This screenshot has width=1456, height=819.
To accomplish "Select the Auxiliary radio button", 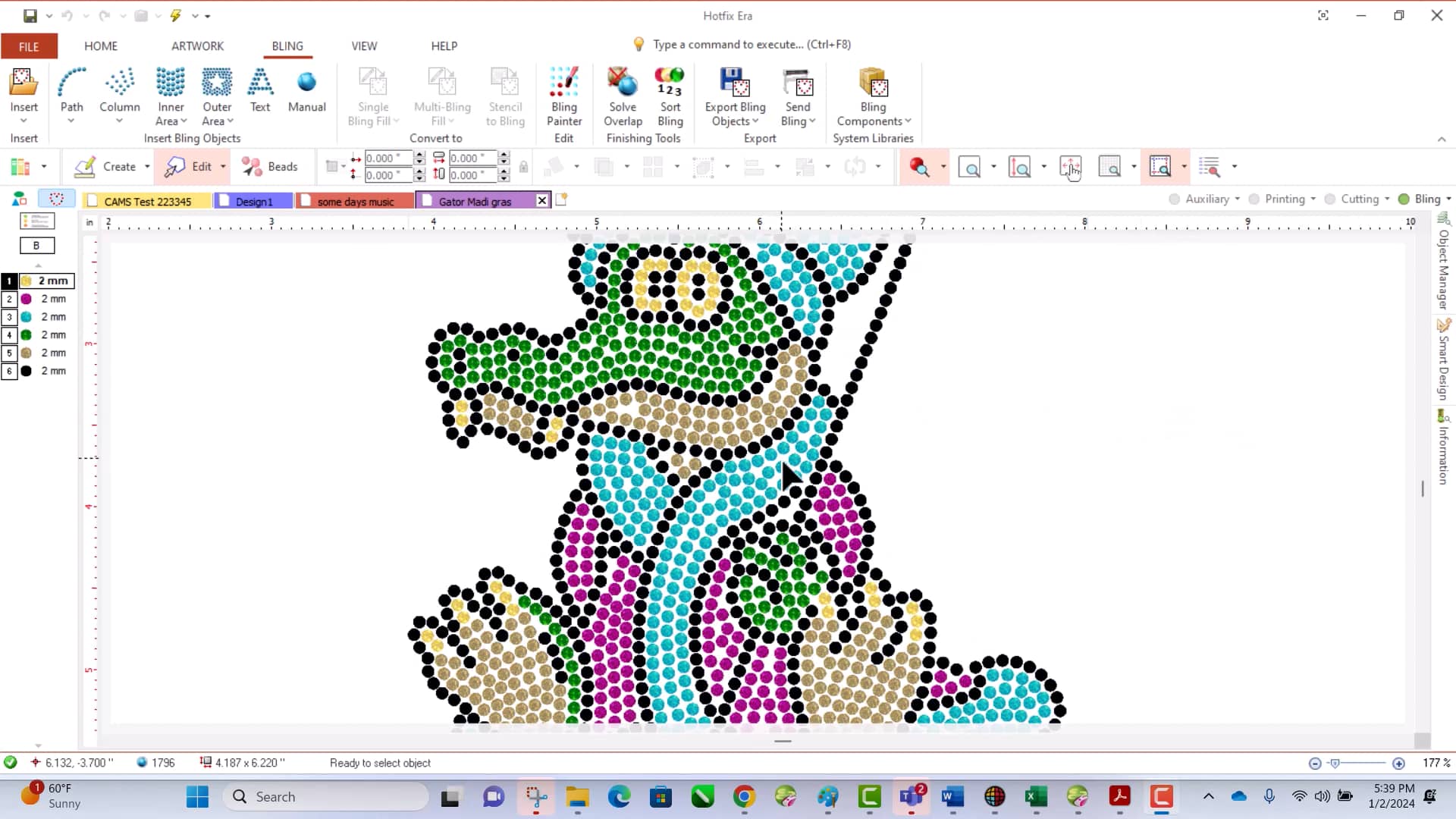I will coord(1173,199).
